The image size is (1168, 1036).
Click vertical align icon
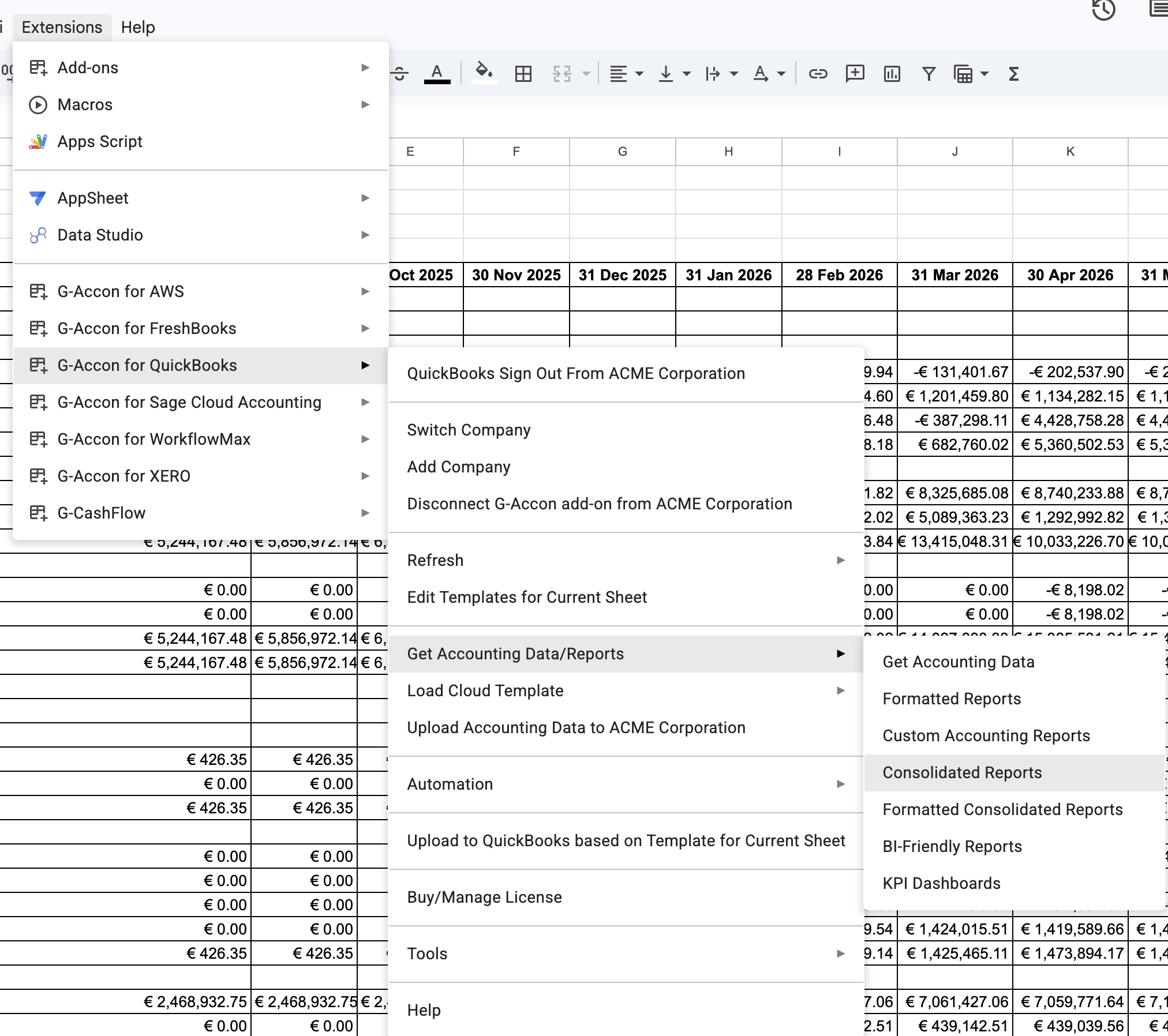[666, 74]
